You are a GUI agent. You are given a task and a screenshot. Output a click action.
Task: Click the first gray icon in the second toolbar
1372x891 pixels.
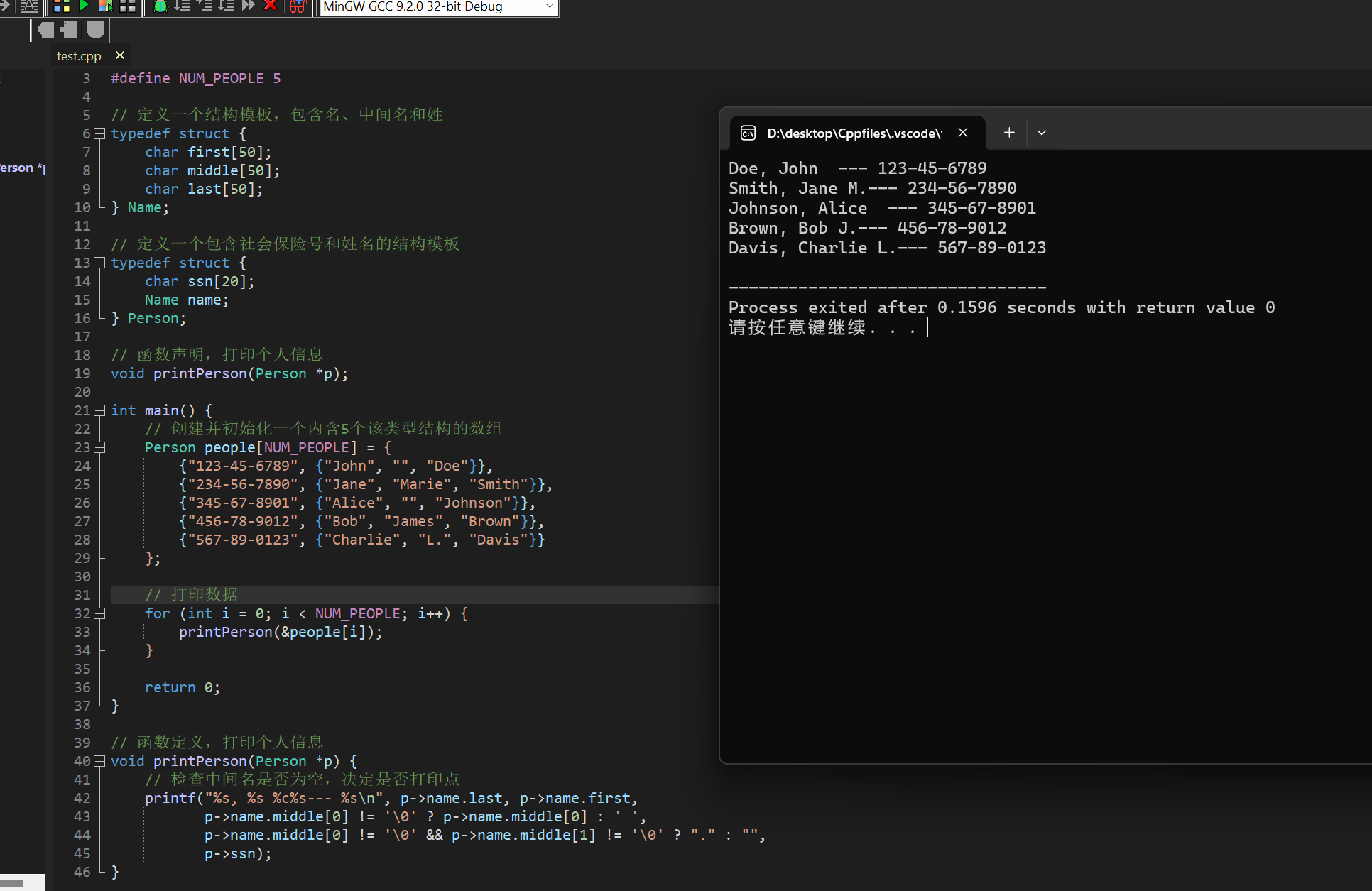coord(45,30)
